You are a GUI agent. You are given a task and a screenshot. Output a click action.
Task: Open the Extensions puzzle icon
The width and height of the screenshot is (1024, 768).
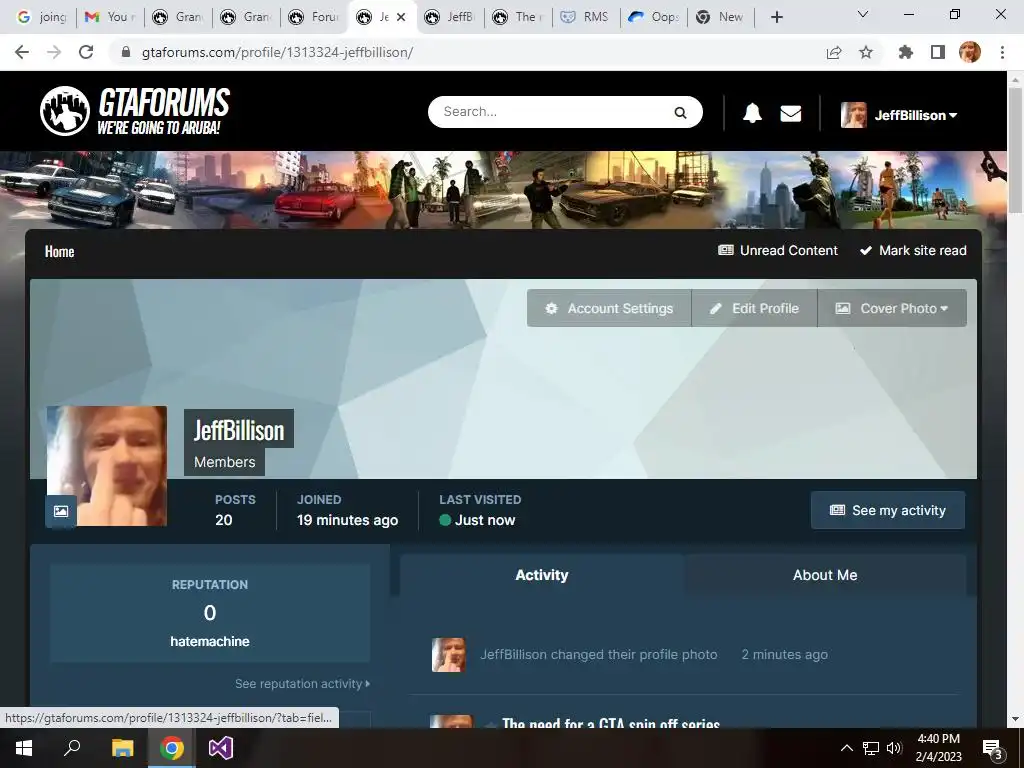pyautogui.click(x=906, y=52)
